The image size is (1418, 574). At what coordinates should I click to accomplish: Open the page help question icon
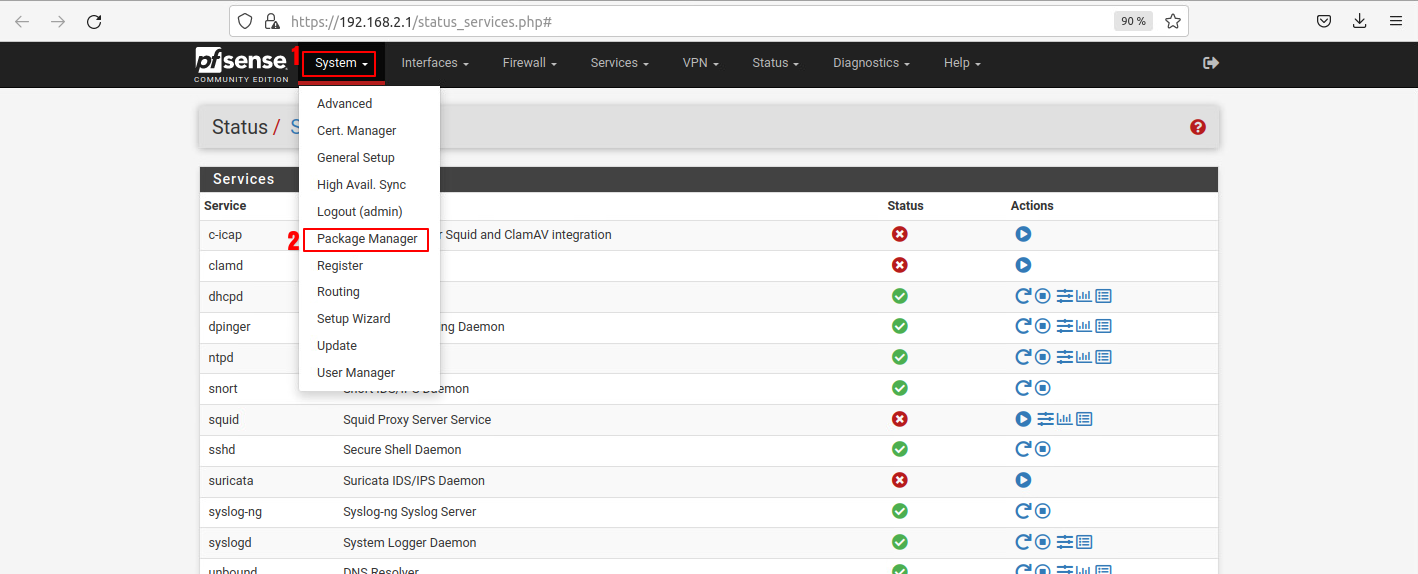coord(1198,127)
